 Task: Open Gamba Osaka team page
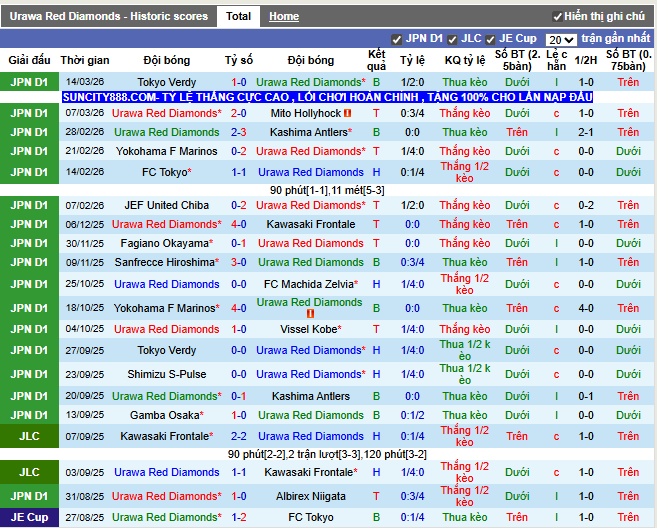coord(166,415)
